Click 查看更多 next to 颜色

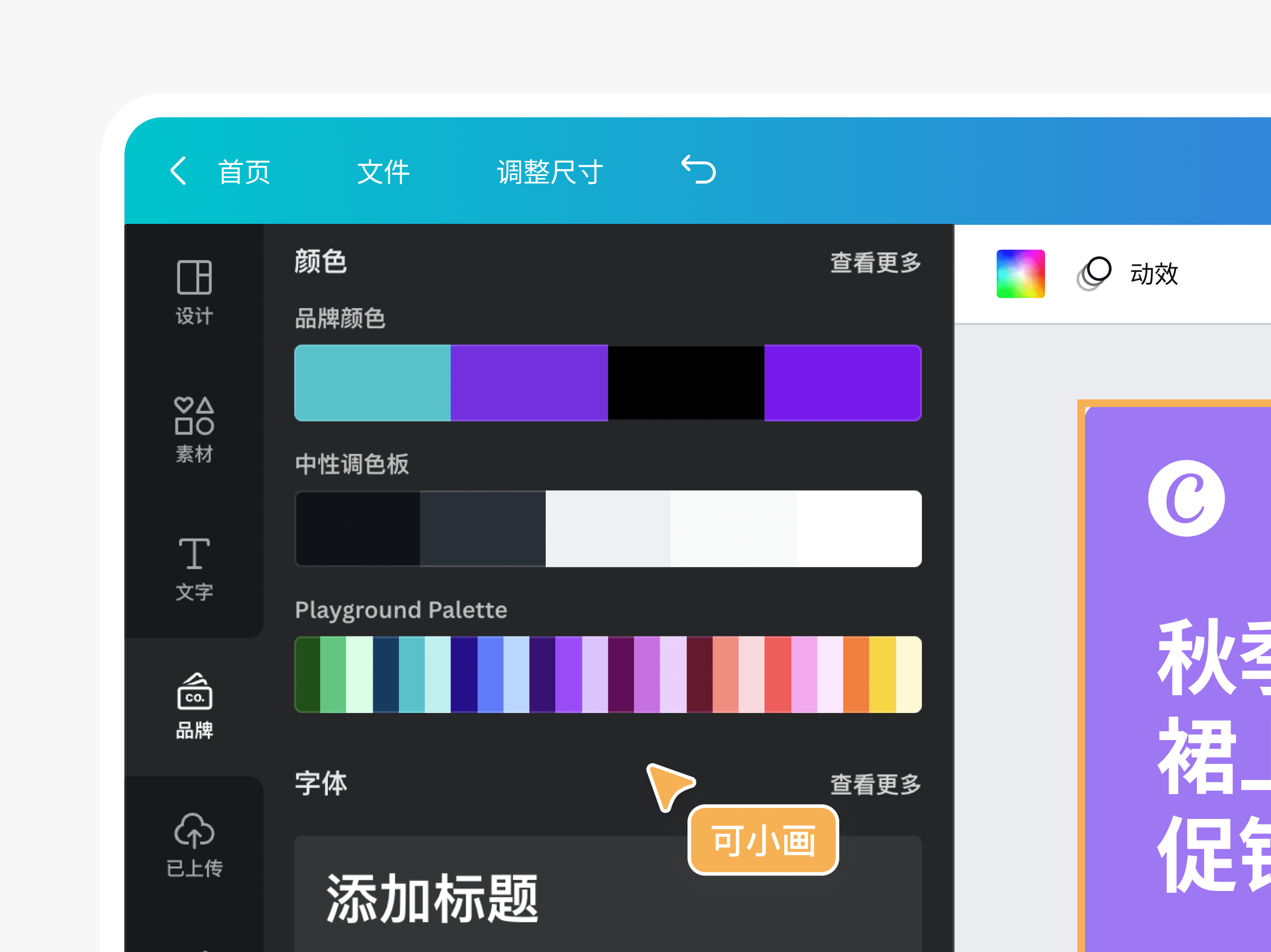coord(875,263)
